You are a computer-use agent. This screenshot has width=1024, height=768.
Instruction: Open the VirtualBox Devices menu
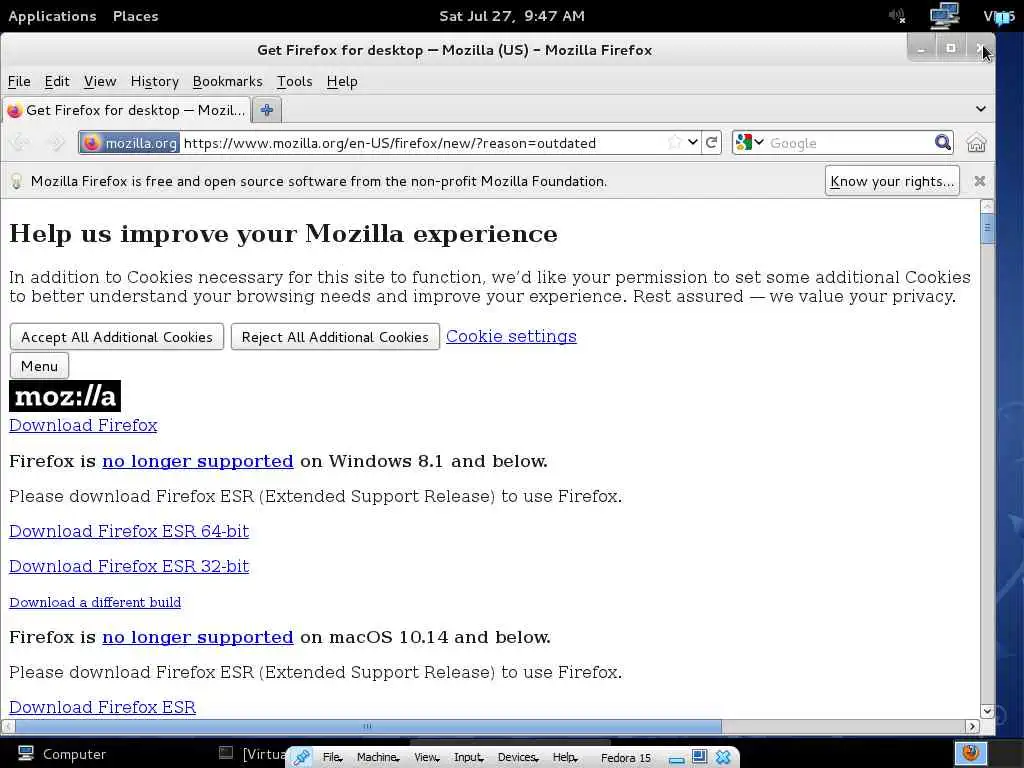click(518, 758)
